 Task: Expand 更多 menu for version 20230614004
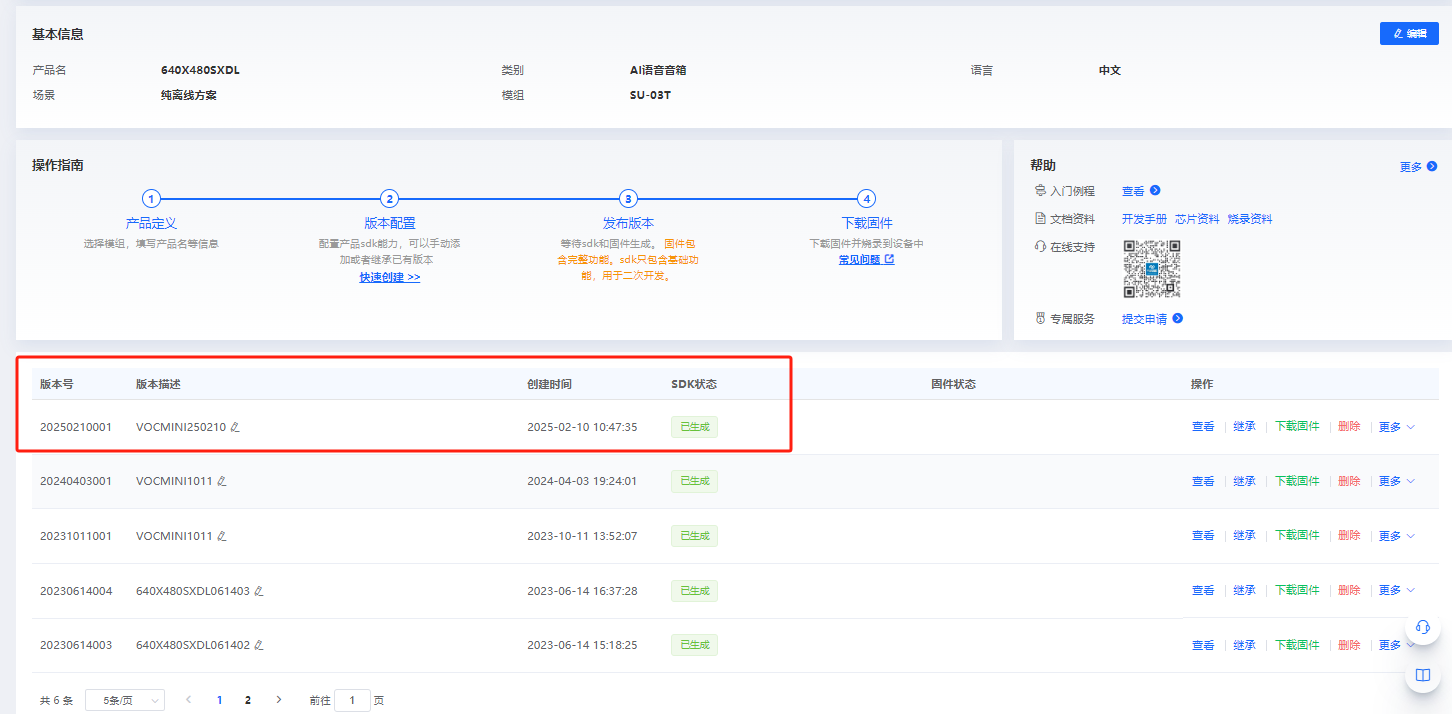pos(1396,591)
